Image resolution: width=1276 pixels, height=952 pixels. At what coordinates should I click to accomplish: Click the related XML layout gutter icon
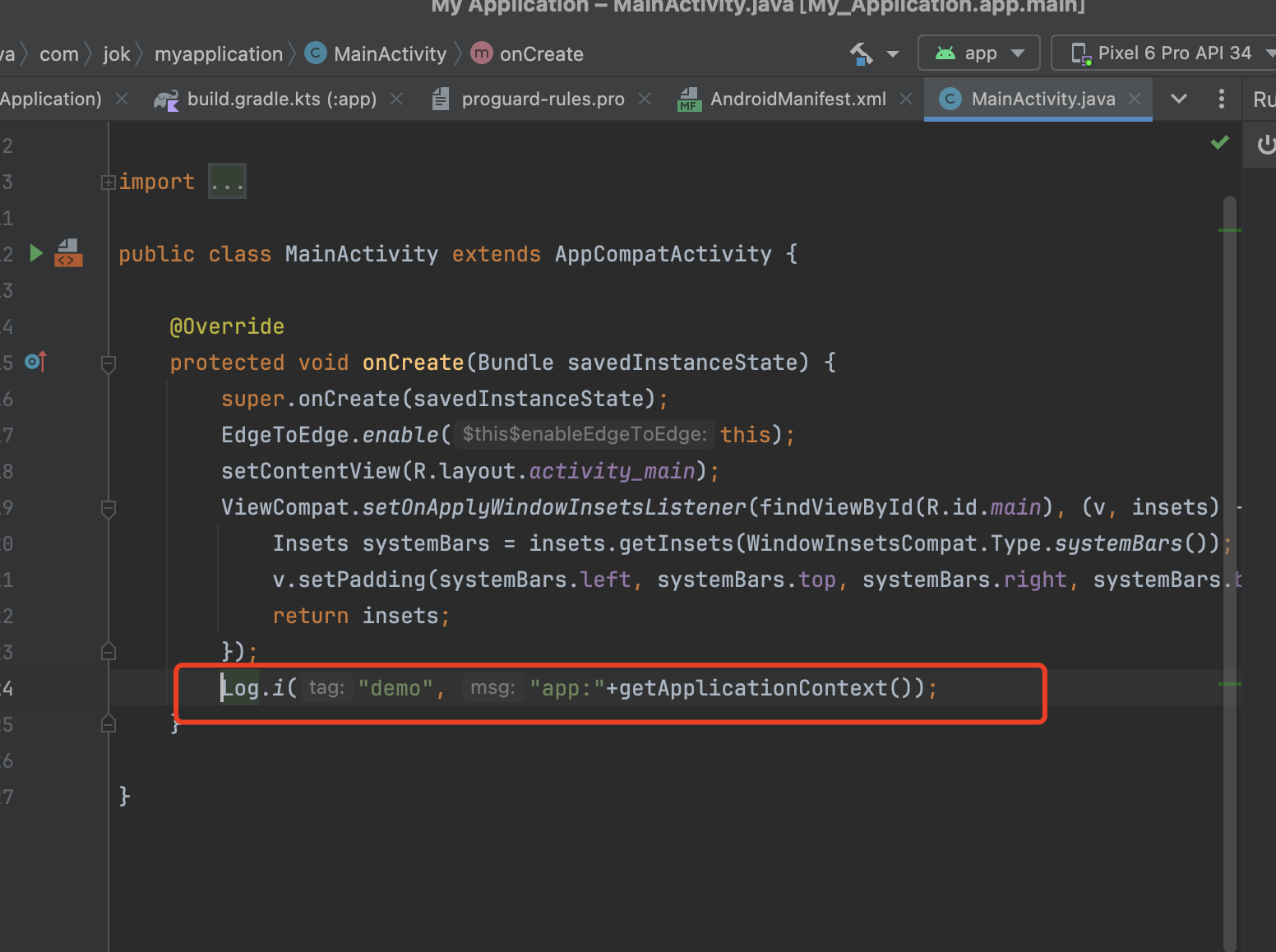point(68,253)
